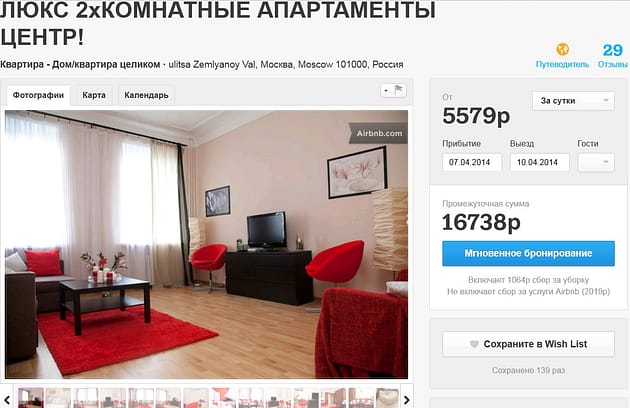Select the Фотографии tab
The width and height of the screenshot is (630, 408).
click(x=38, y=95)
